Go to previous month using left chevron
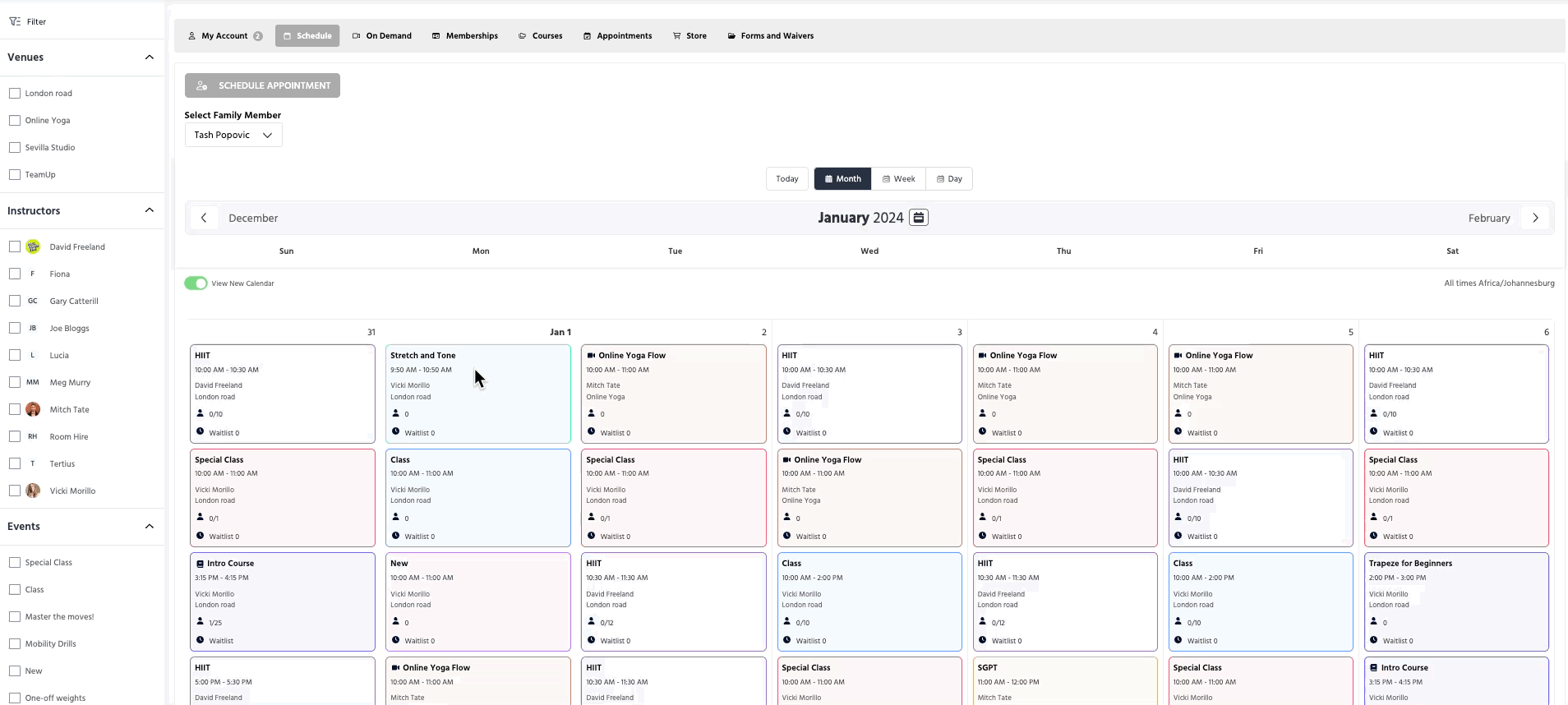Screen dimensions: 1568x705 pos(204,218)
